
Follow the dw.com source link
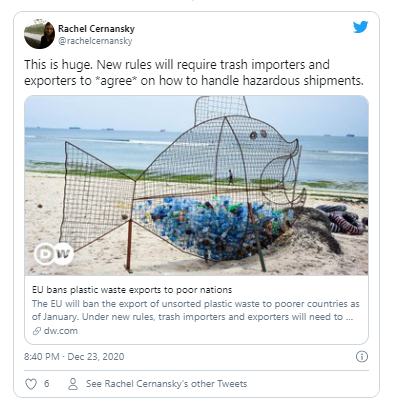pyautogui.click(x=61, y=331)
